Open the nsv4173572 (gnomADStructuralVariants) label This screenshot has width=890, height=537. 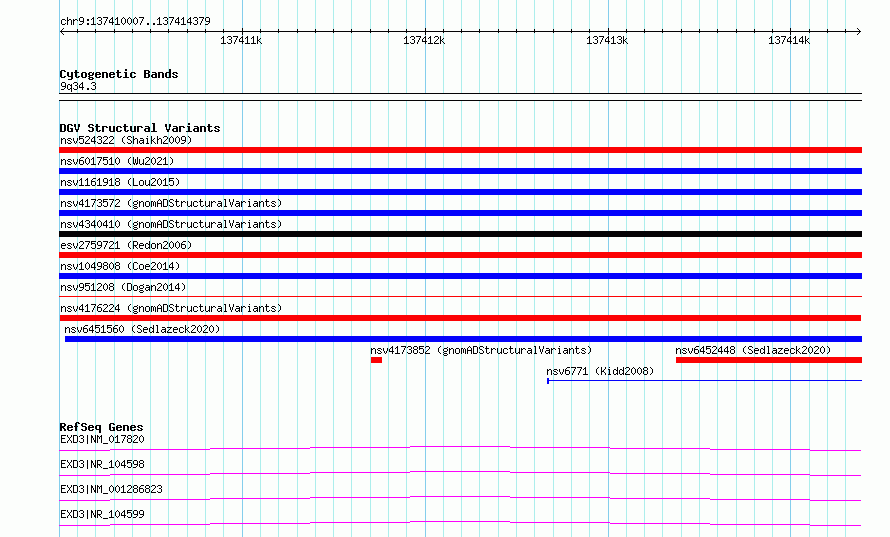(171, 203)
